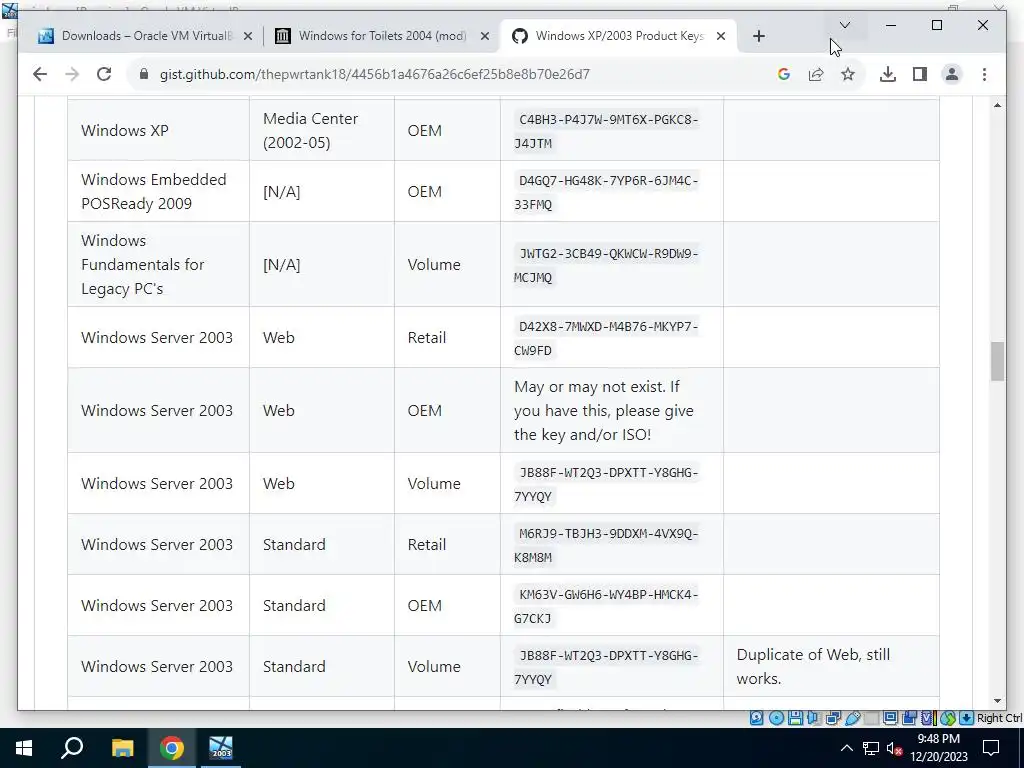Image resolution: width=1024 pixels, height=768 pixels.
Task: Click the page vertical scrollbar thumb
Action: pos(997,361)
